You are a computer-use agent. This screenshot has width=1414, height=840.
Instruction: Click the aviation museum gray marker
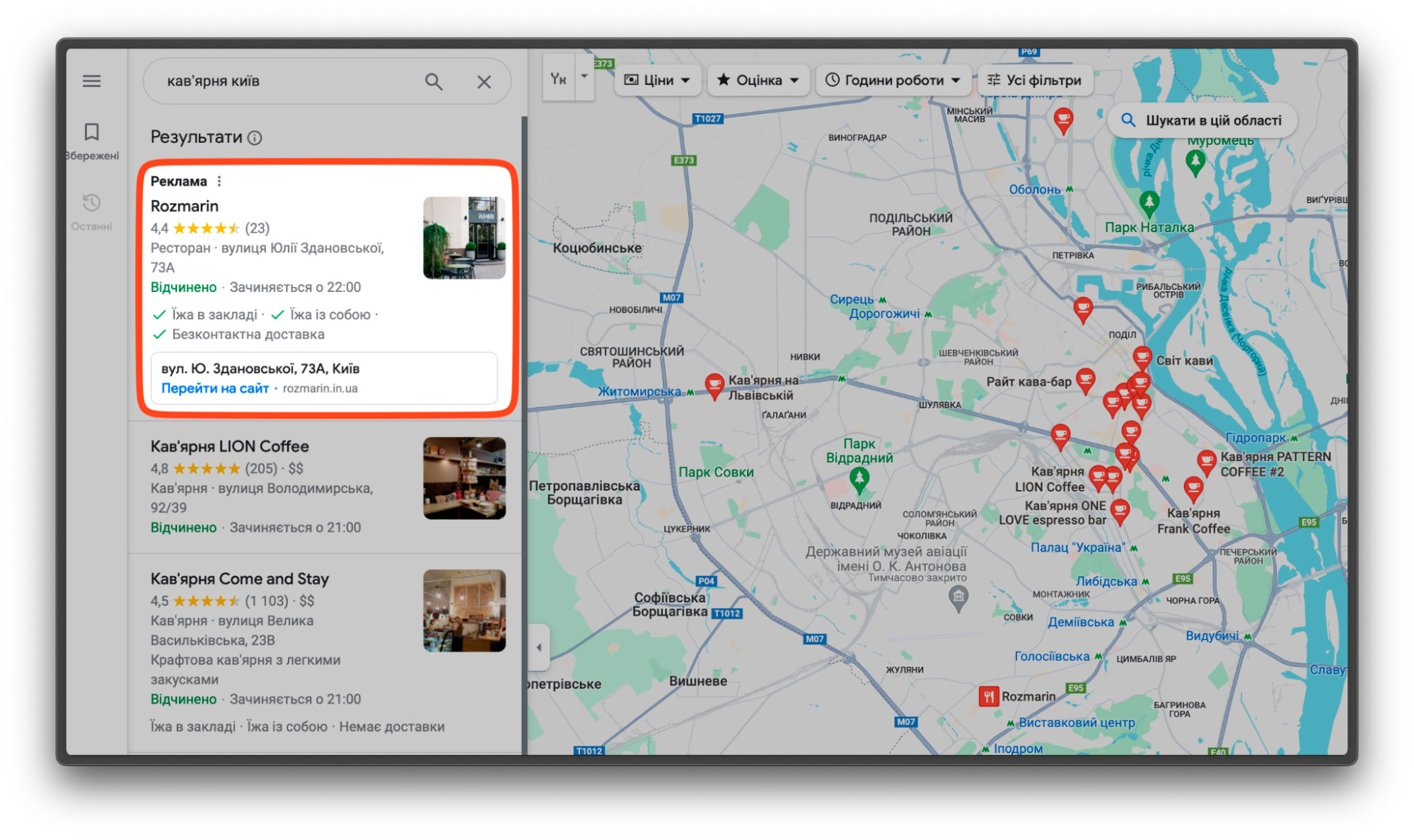point(958,599)
